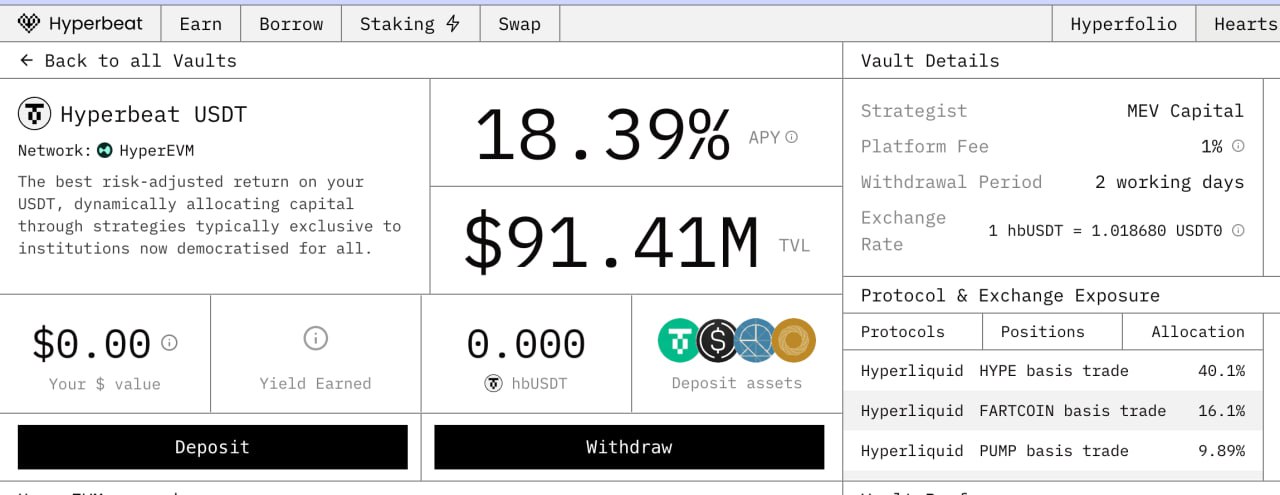Click the back arrow to all Vaults
The height and width of the screenshot is (495, 1280).
tap(26, 61)
